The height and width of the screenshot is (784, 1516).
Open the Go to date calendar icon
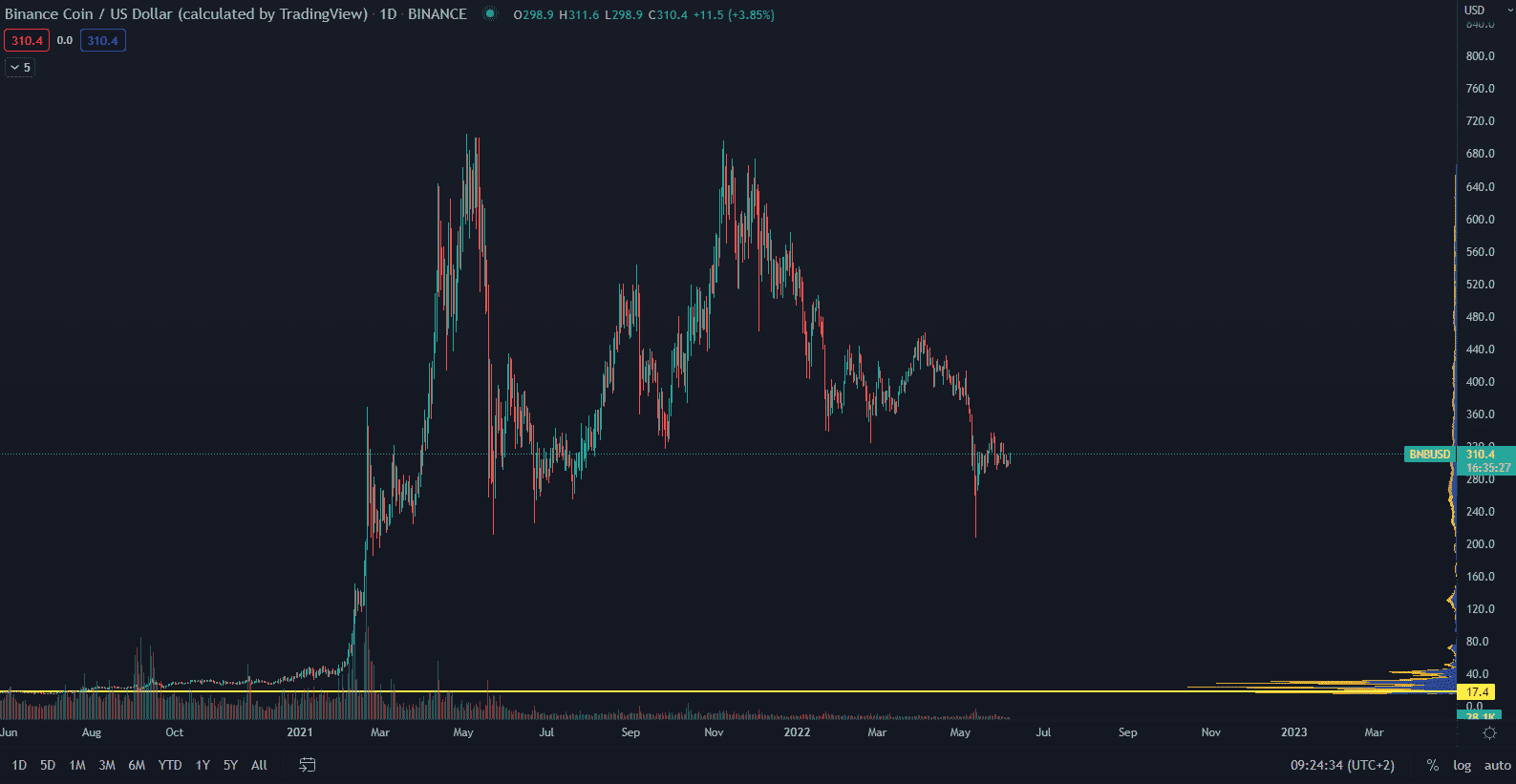(307, 765)
